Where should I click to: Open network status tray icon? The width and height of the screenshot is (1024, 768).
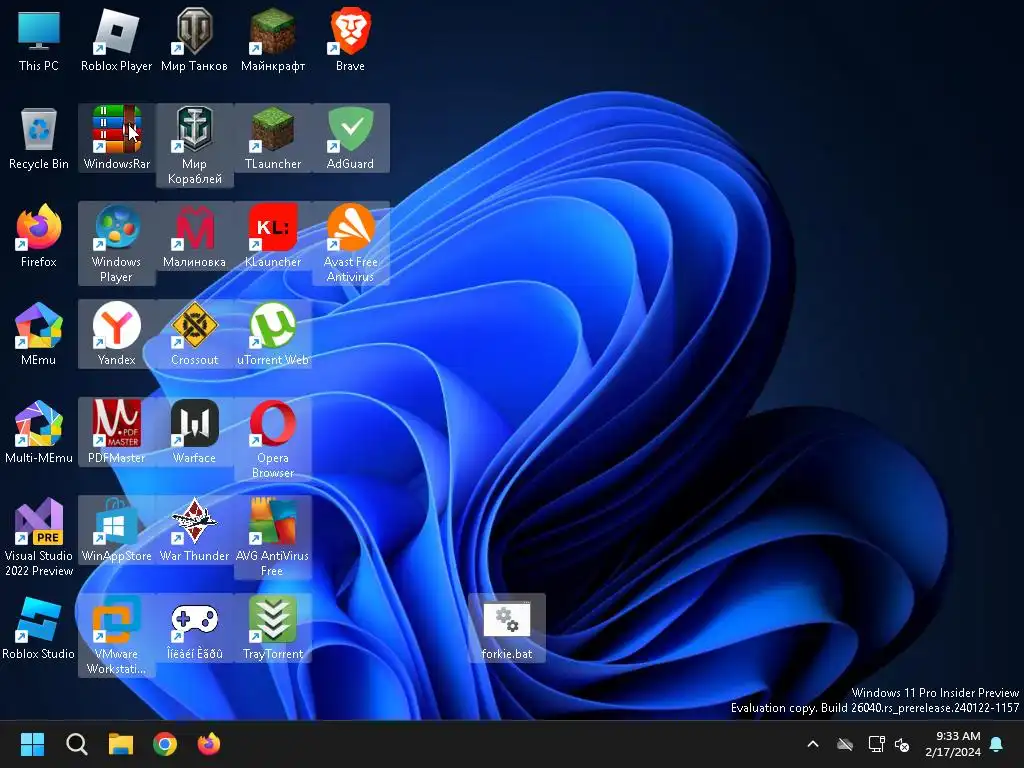coord(876,744)
